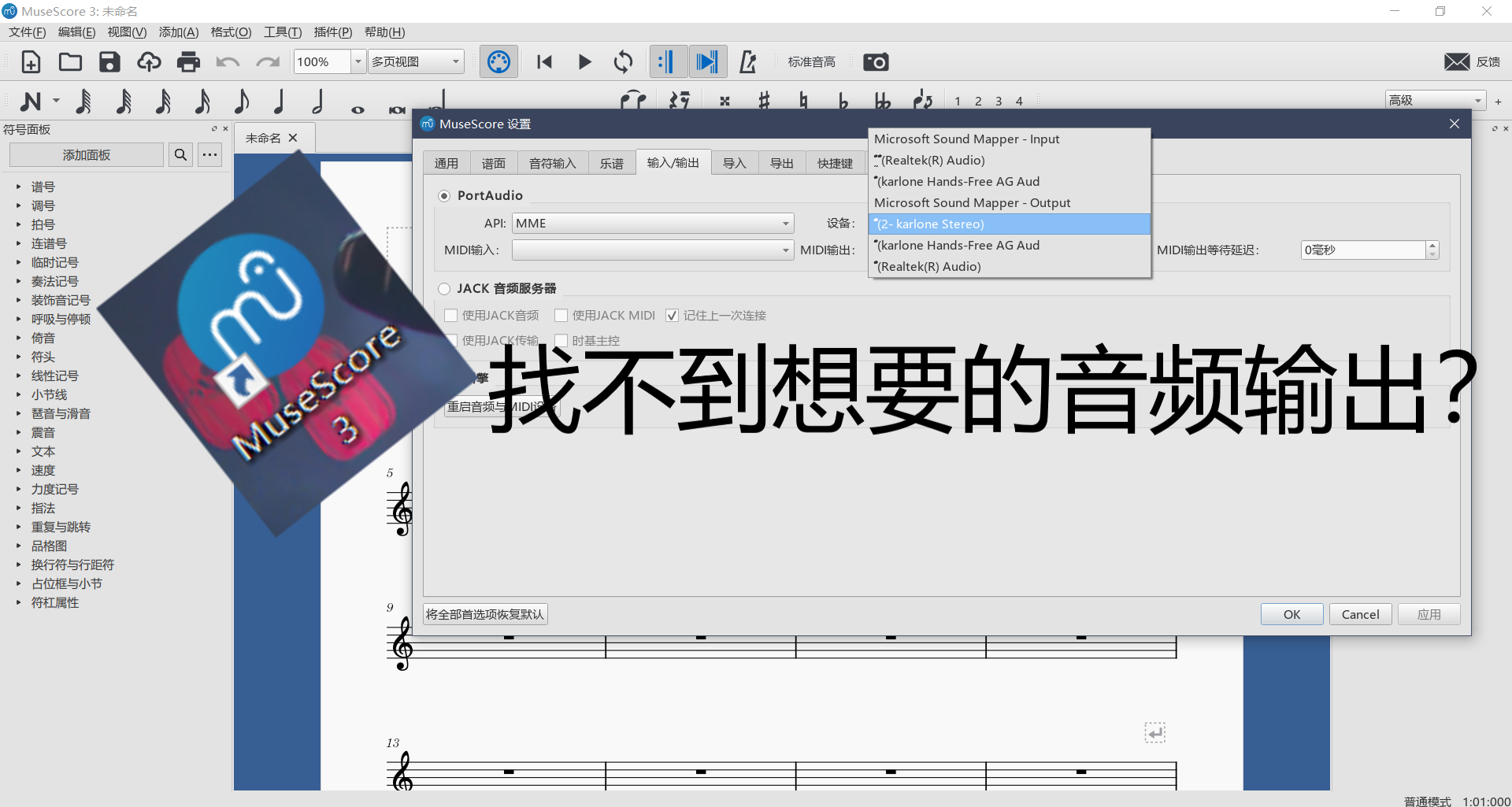Select the JACK audio server radio button
The image size is (1512, 807).
(x=444, y=288)
